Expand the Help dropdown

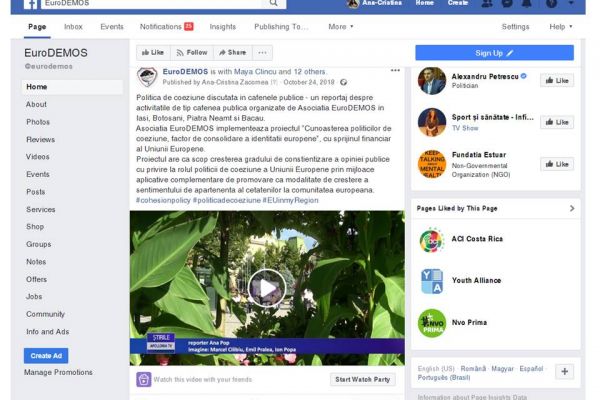click(561, 27)
